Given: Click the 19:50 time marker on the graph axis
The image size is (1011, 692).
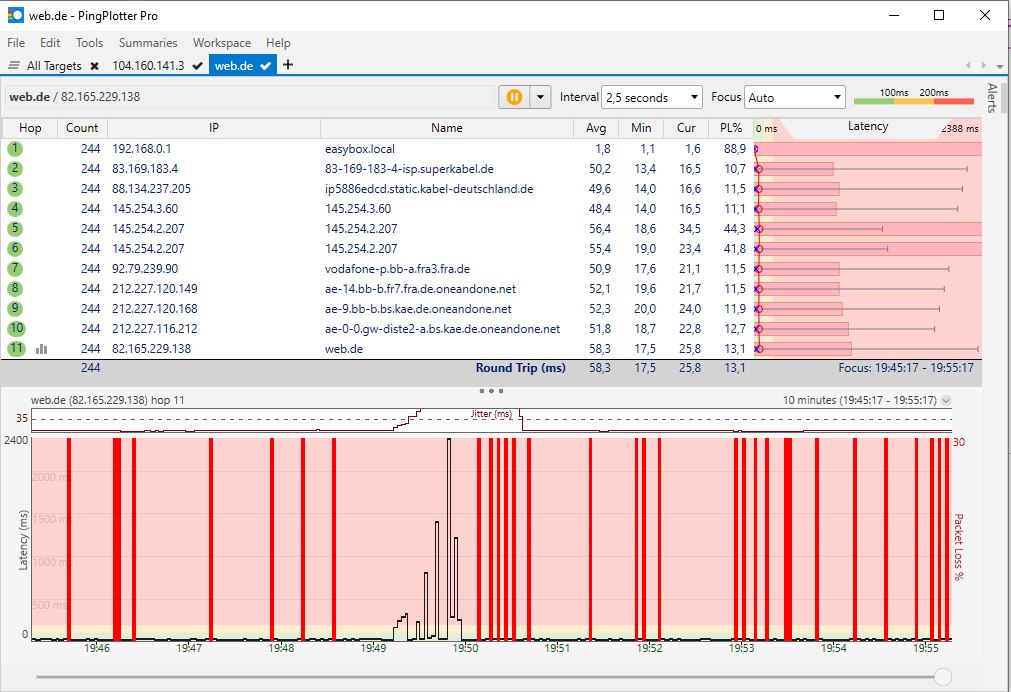Looking at the screenshot, I should (x=465, y=648).
